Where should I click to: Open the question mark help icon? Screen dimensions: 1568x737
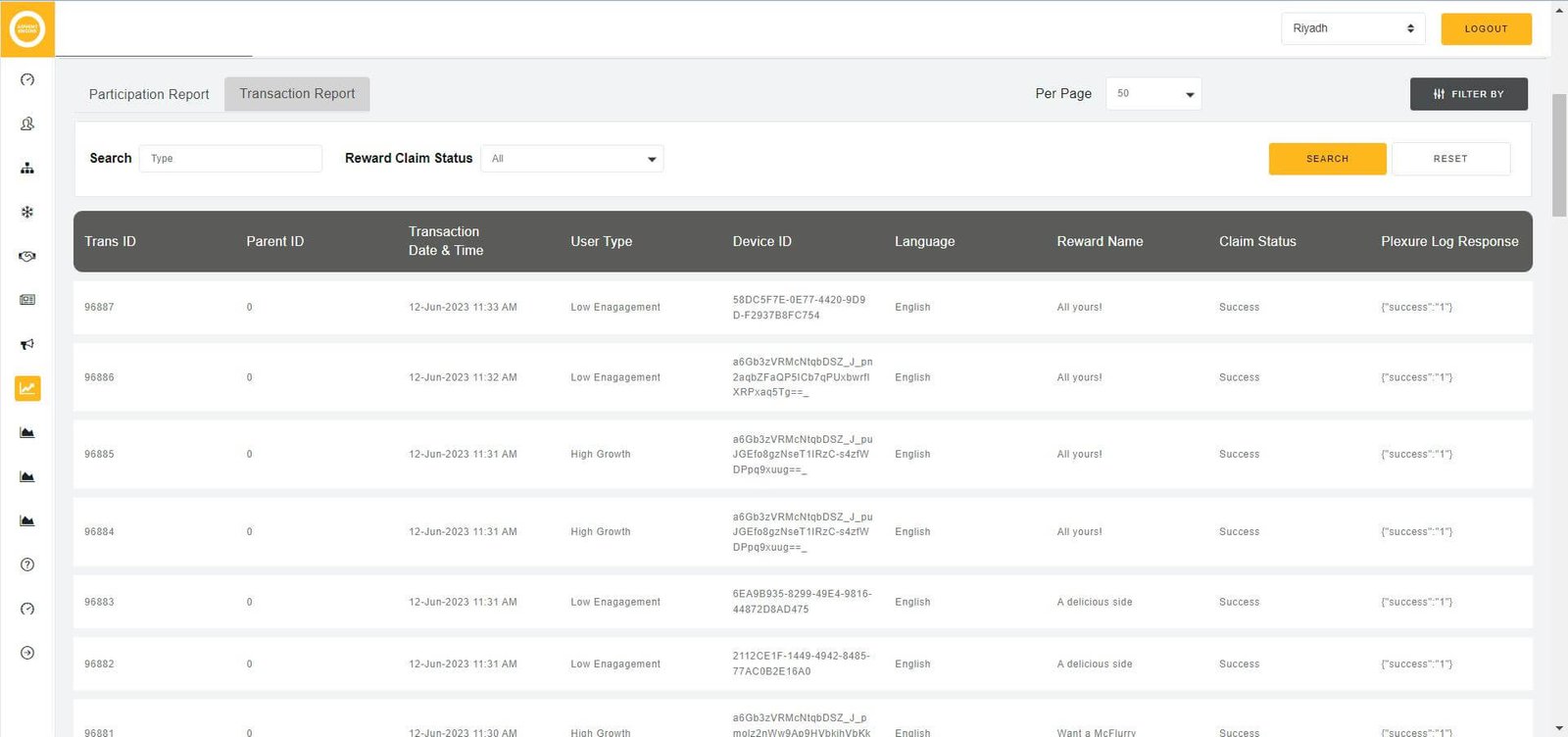click(x=27, y=565)
